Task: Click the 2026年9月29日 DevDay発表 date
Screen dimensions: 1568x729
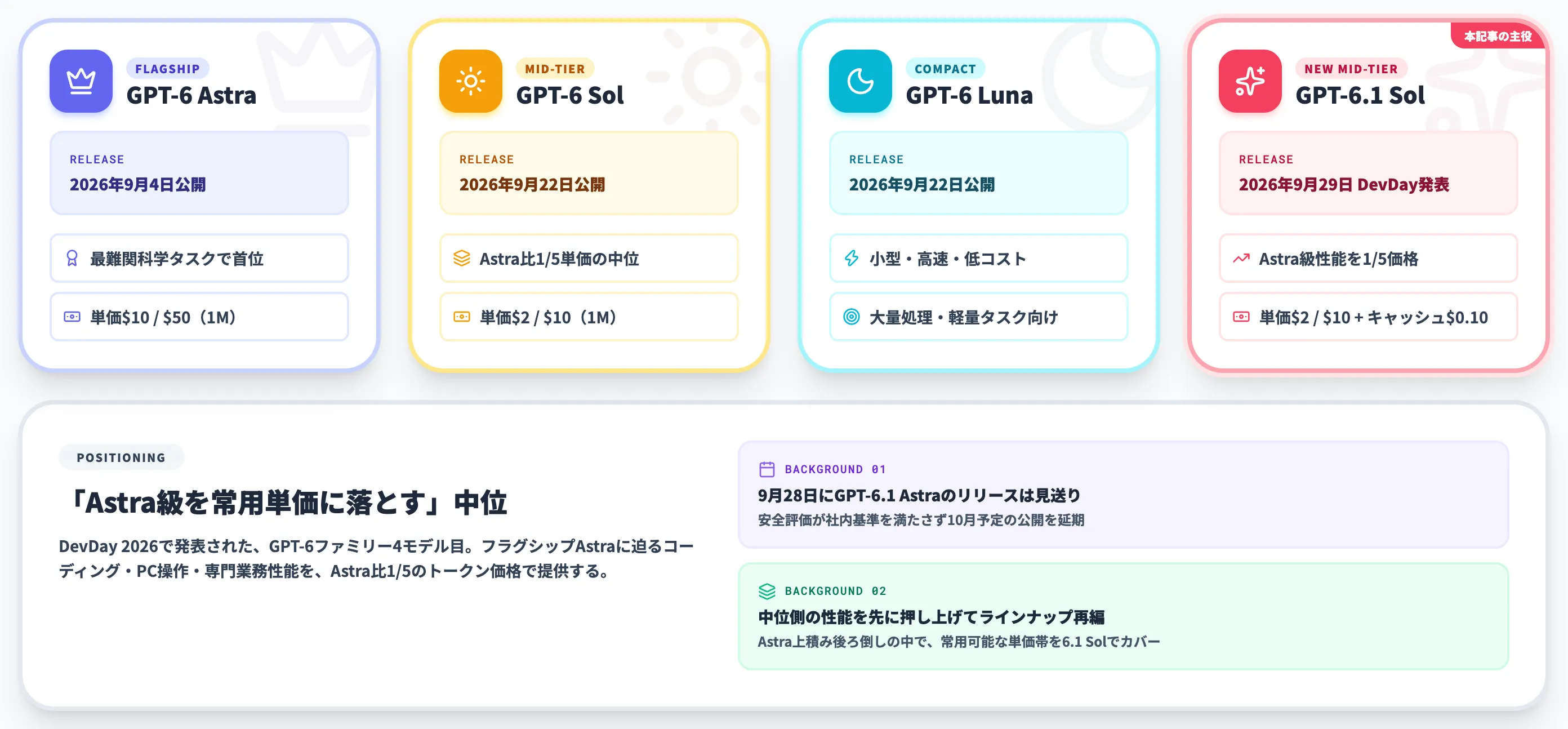Action: pos(1343,185)
